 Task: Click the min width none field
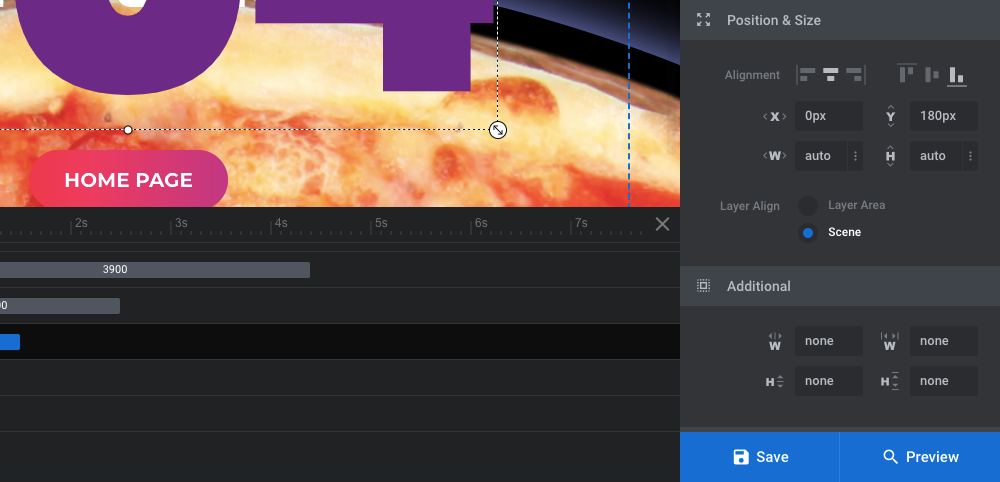point(828,341)
